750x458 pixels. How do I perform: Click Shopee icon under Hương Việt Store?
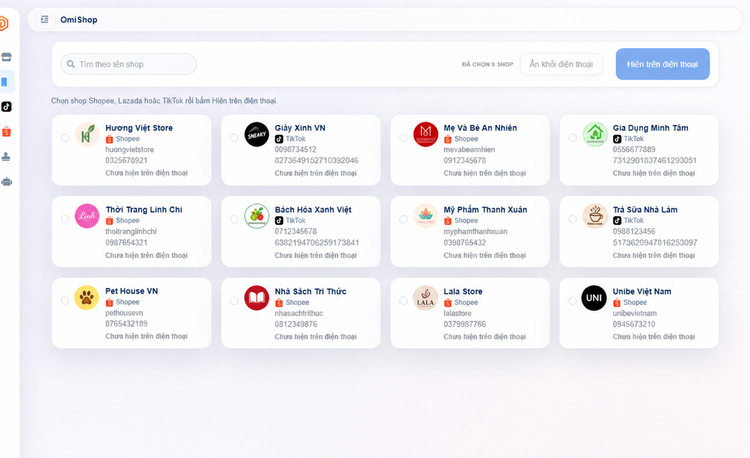pyautogui.click(x=110, y=139)
